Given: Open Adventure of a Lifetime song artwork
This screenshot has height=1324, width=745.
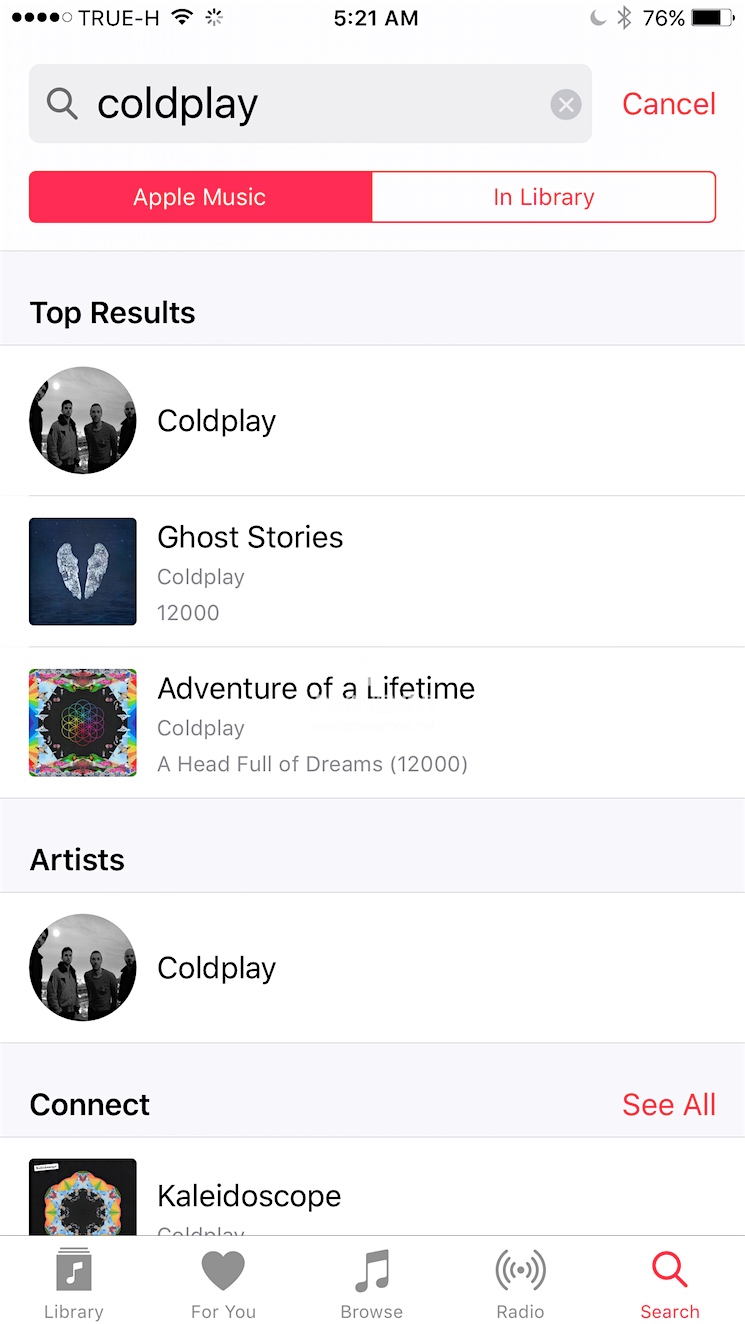Looking at the screenshot, I should [83, 723].
